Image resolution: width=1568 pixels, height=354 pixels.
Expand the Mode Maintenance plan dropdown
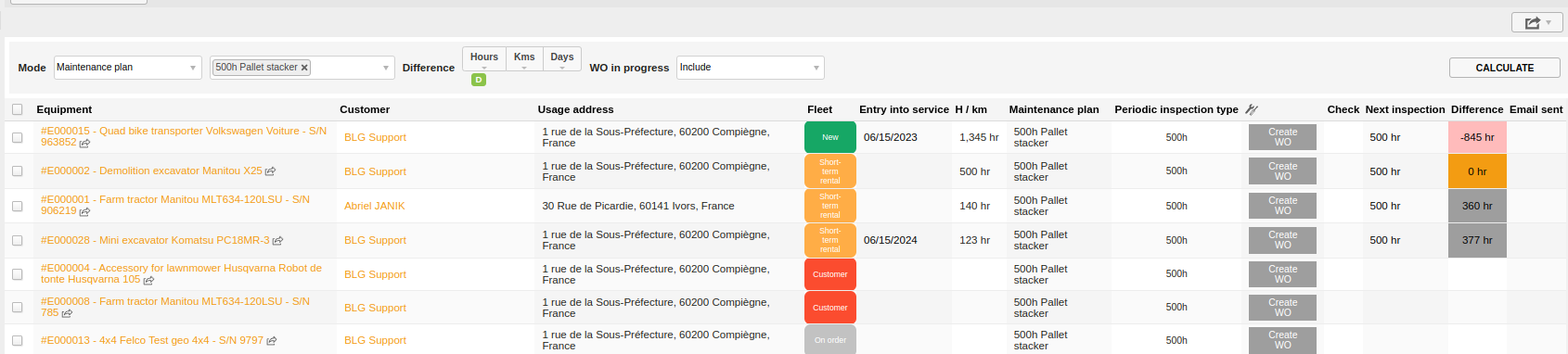pos(128,68)
